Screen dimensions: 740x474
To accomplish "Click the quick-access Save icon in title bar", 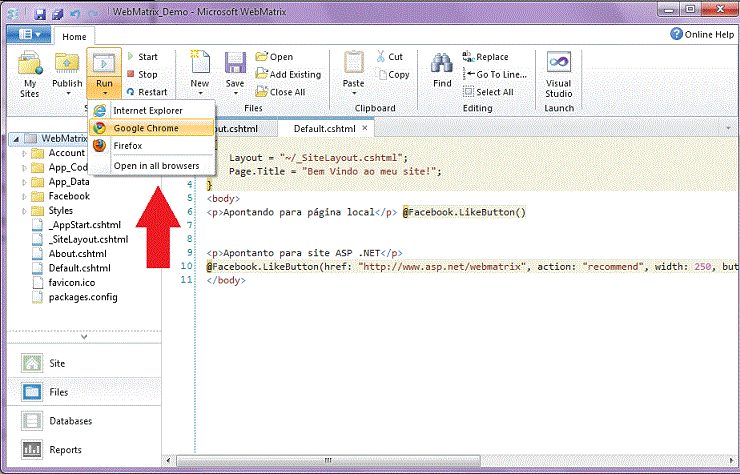I will pyautogui.click(x=40, y=13).
